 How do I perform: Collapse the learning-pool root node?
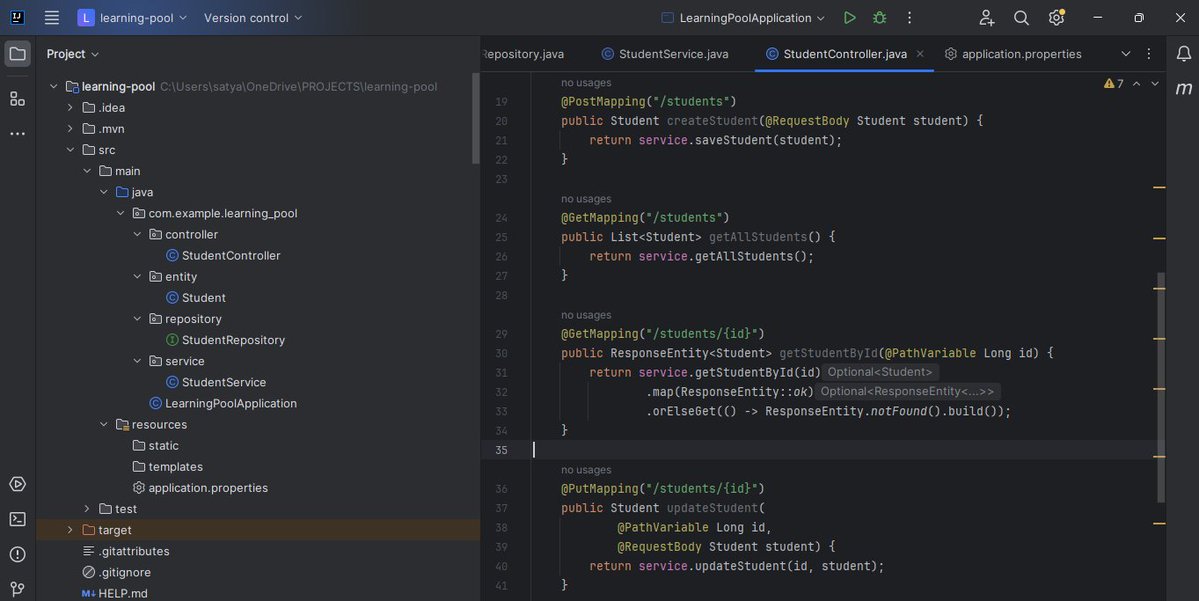(x=54, y=86)
